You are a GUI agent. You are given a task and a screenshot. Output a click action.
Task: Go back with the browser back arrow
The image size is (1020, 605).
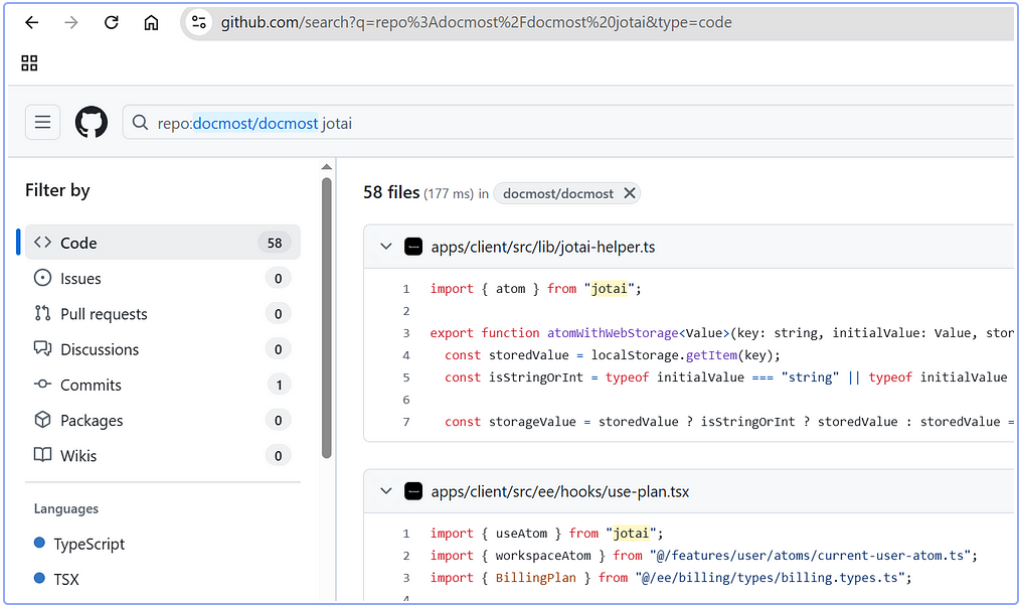(31, 23)
